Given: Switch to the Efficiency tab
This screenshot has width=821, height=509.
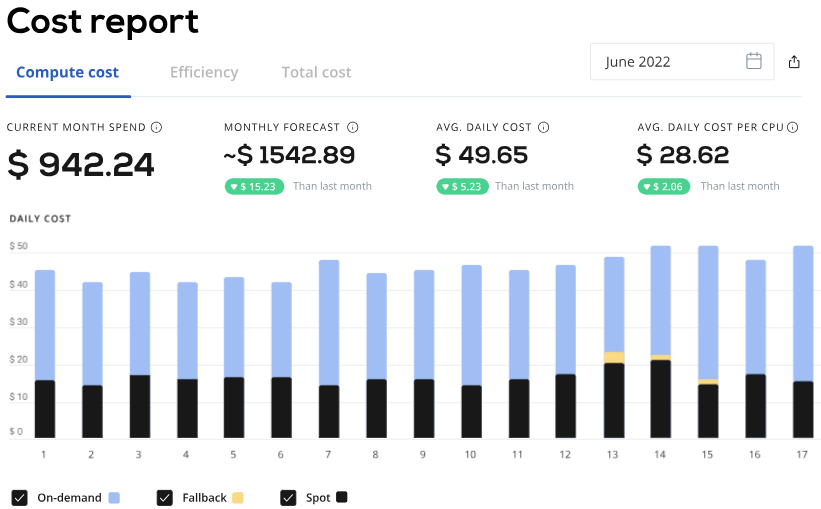Looking at the screenshot, I should pyautogui.click(x=204, y=72).
